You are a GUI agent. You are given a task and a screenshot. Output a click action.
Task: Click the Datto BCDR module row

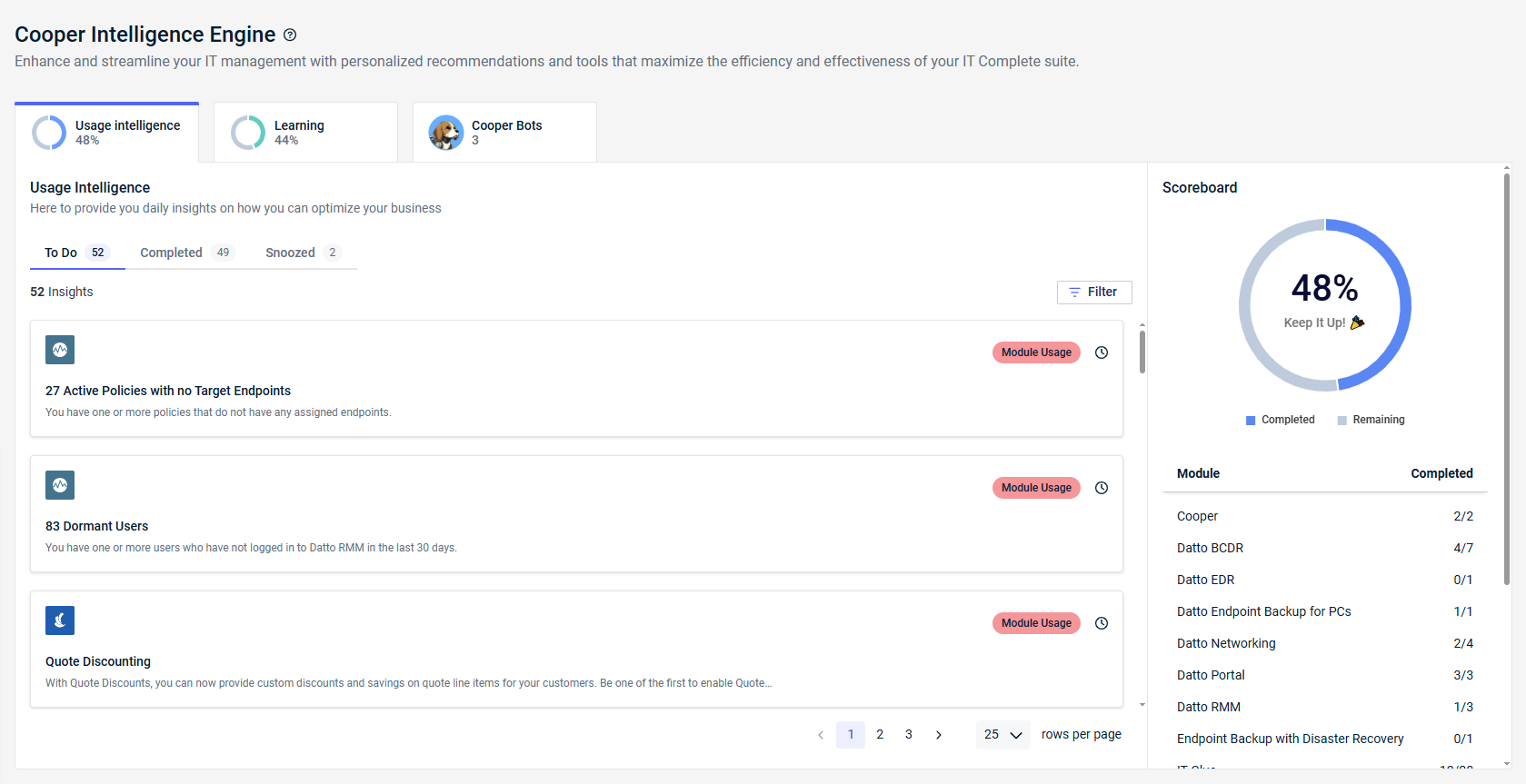[1325, 548]
